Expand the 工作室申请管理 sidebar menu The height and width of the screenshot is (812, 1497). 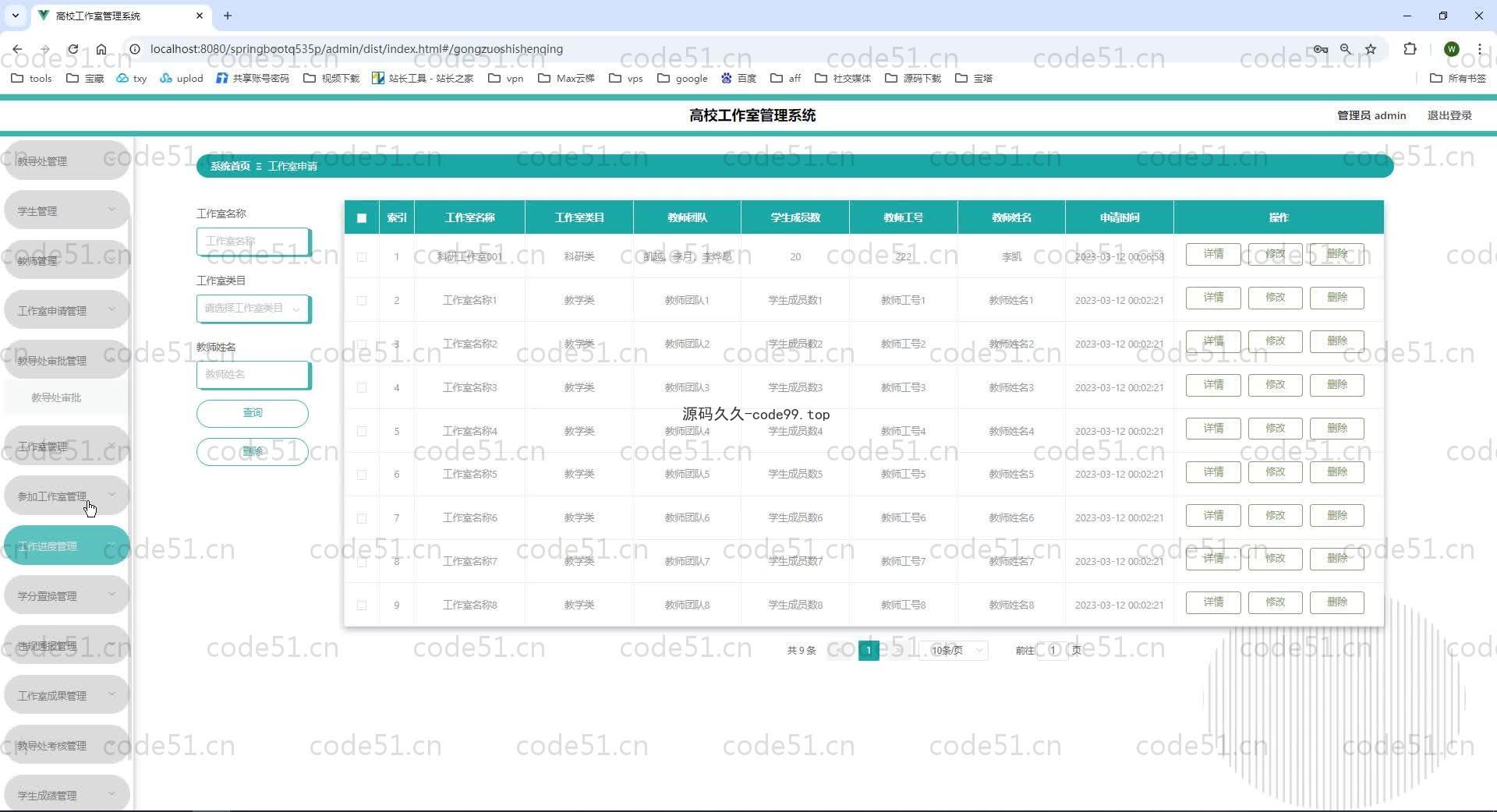point(66,310)
